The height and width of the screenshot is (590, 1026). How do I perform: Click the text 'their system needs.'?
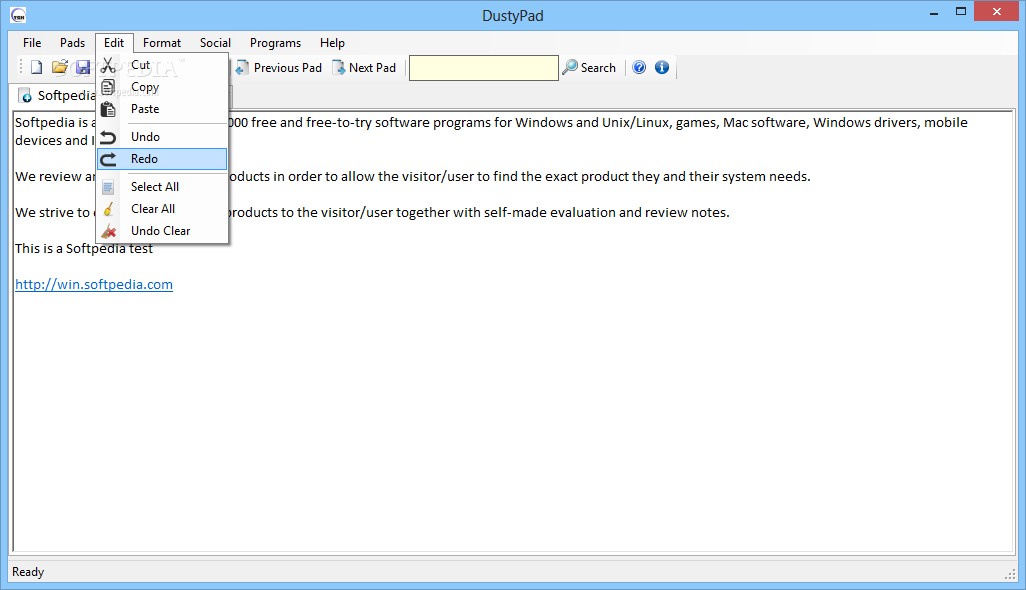tap(749, 177)
